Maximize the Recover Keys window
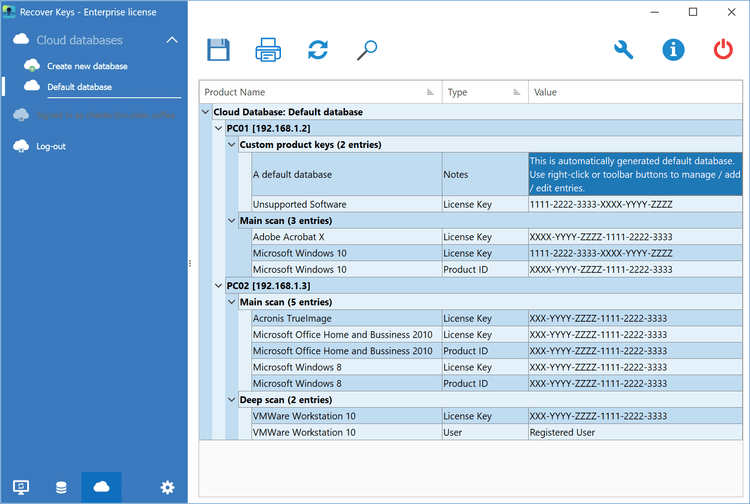This screenshot has height=504, width=750. pos(693,12)
